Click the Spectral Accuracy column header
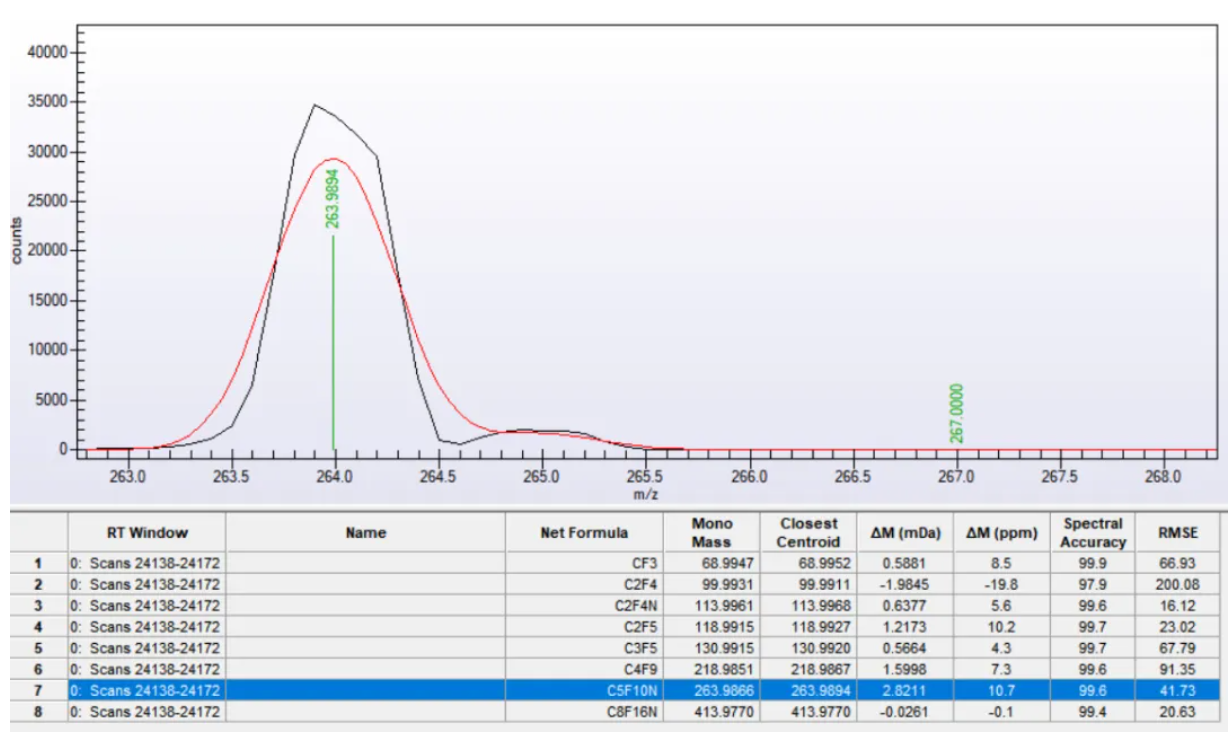The height and width of the screenshot is (732, 1232). tap(1093, 533)
